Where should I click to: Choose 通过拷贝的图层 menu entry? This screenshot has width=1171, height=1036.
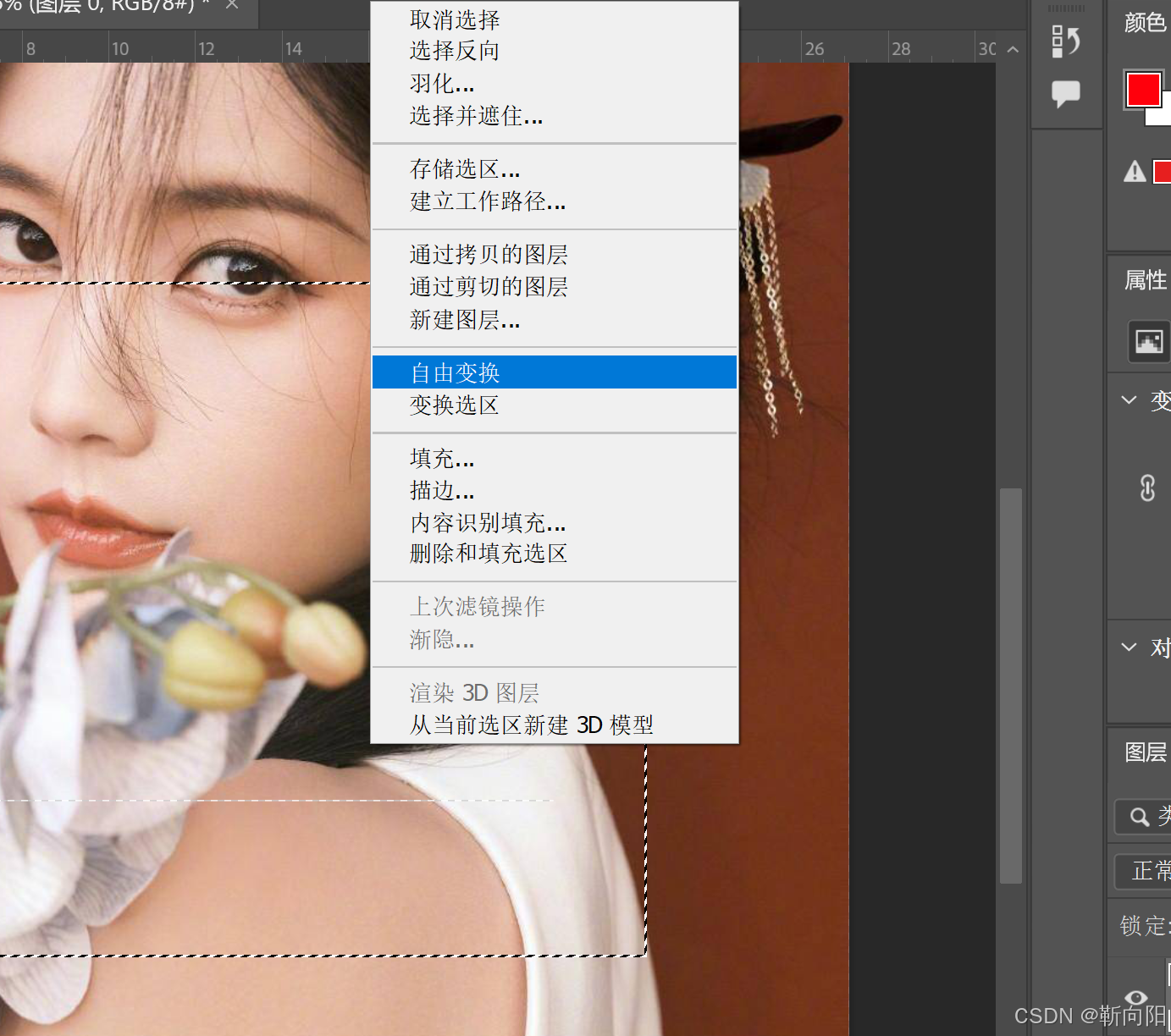[554, 255]
